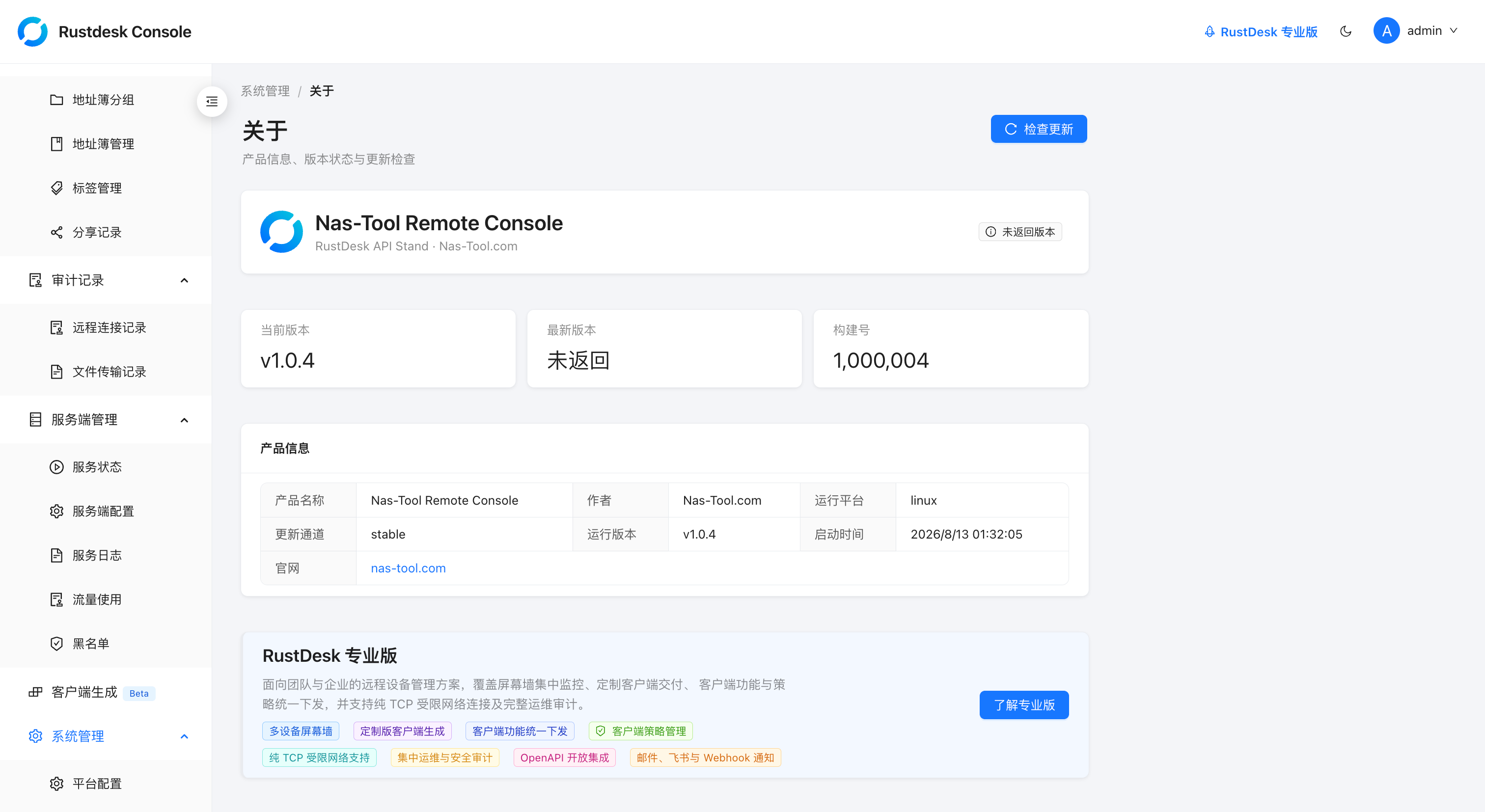Screen dimensions: 1485x812
Task: Click the 集中运维与安全审计 tag
Action: (x=445, y=758)
